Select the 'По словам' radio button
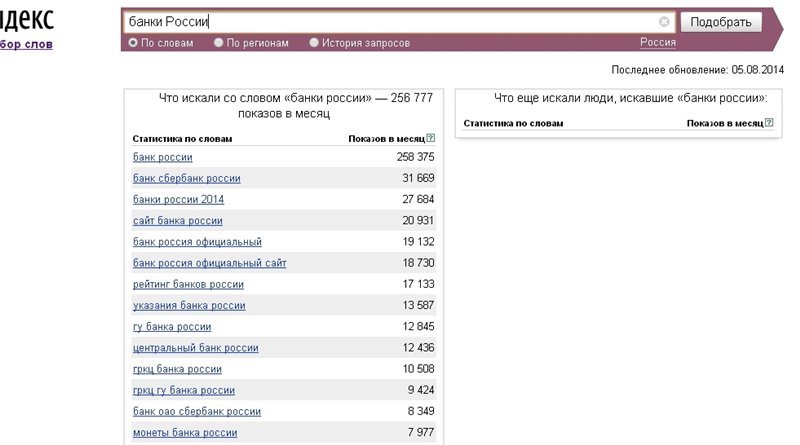800x445 pixels. click(x=133, y=43)
